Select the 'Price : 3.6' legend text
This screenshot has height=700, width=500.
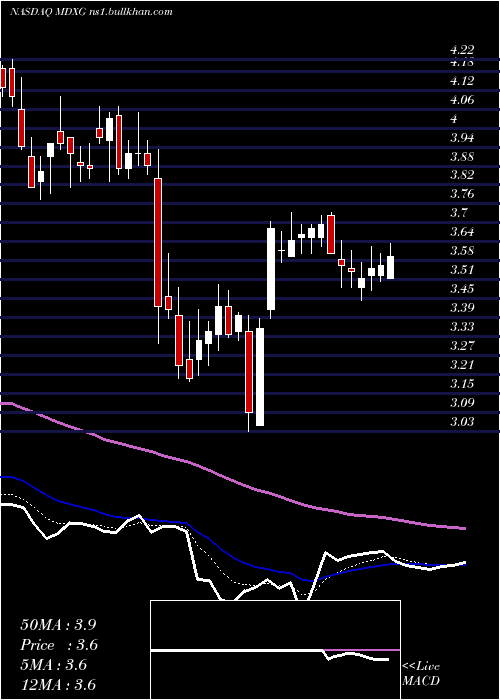(x=59, y=645)
